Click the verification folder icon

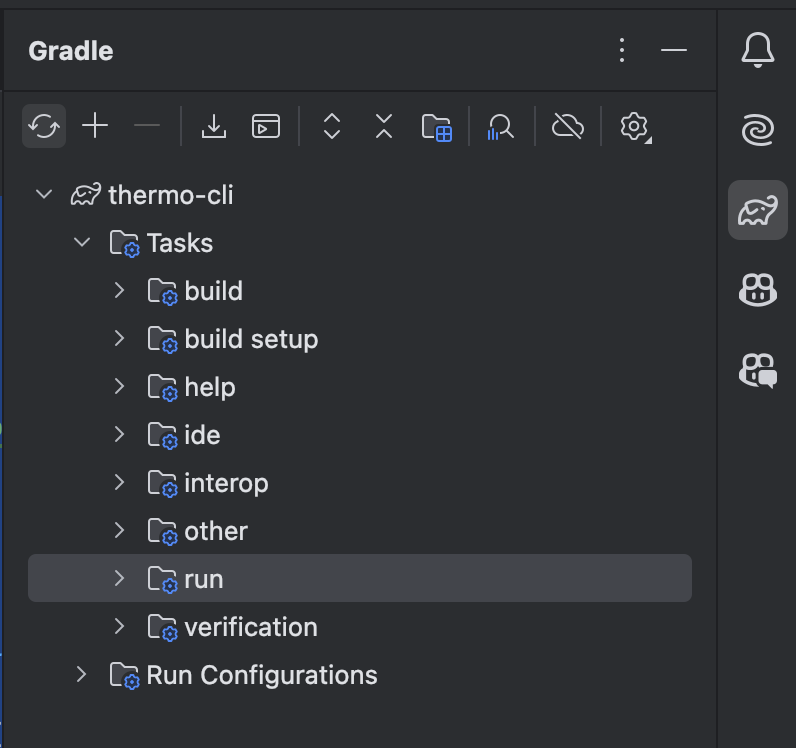(x=162, y=628)
